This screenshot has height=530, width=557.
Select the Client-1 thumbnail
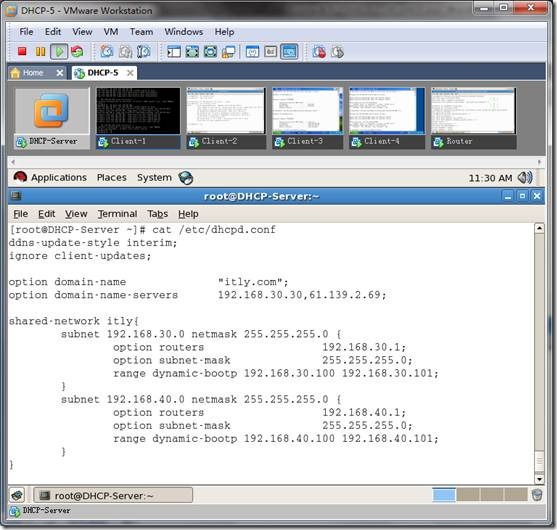(x=138, y=118)
